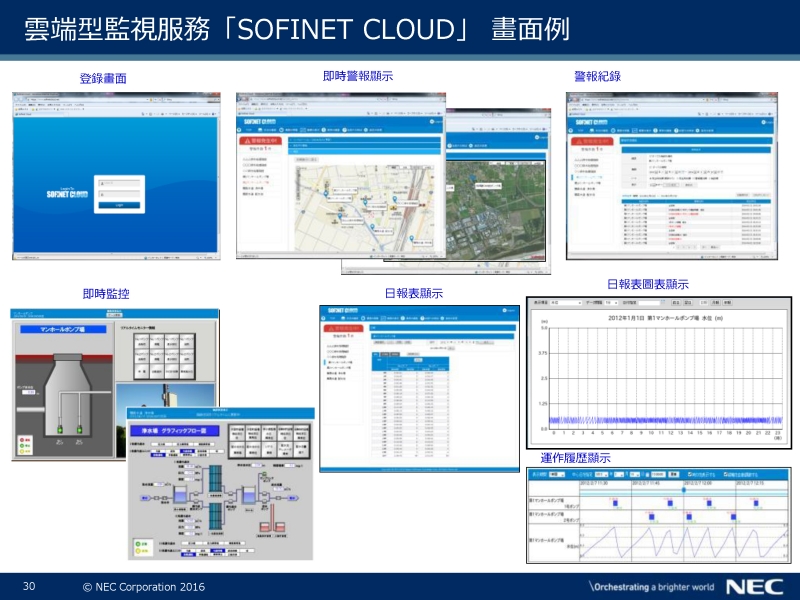800x600 pixels.
Task: Open the 表示項目 dropdown in the daily chart toolbar
Action: (565, 303)
